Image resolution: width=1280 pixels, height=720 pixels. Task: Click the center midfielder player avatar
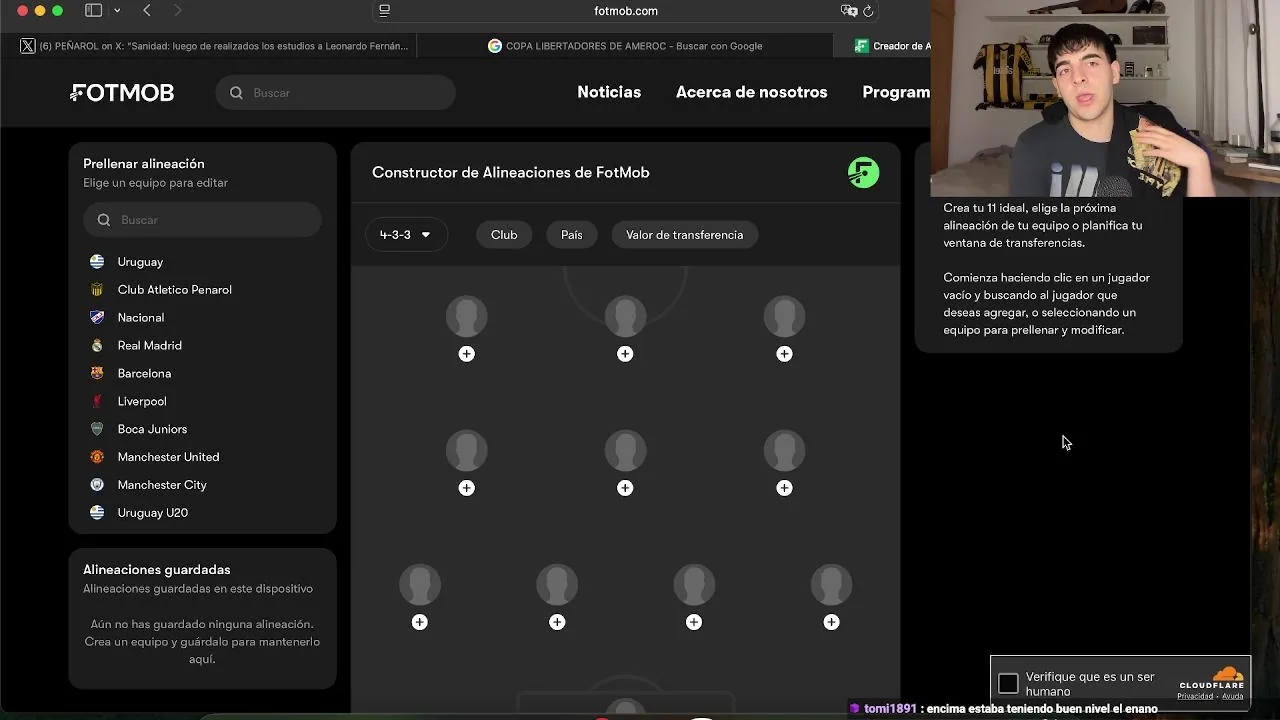click(x=625, y=451)
